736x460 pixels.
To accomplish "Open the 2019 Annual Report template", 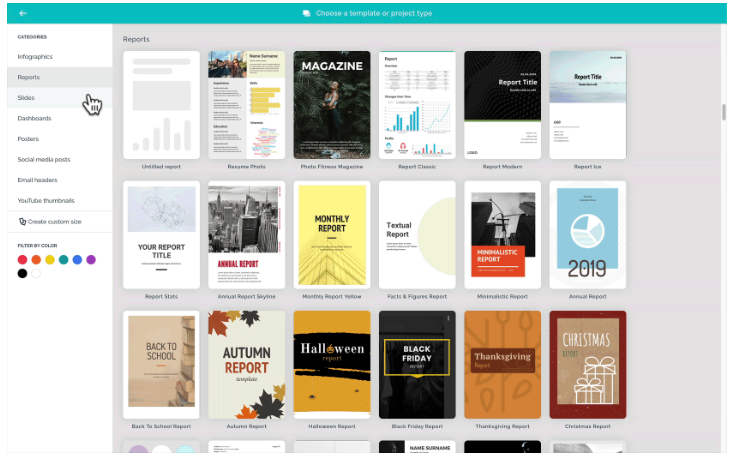I will (588, 235).
